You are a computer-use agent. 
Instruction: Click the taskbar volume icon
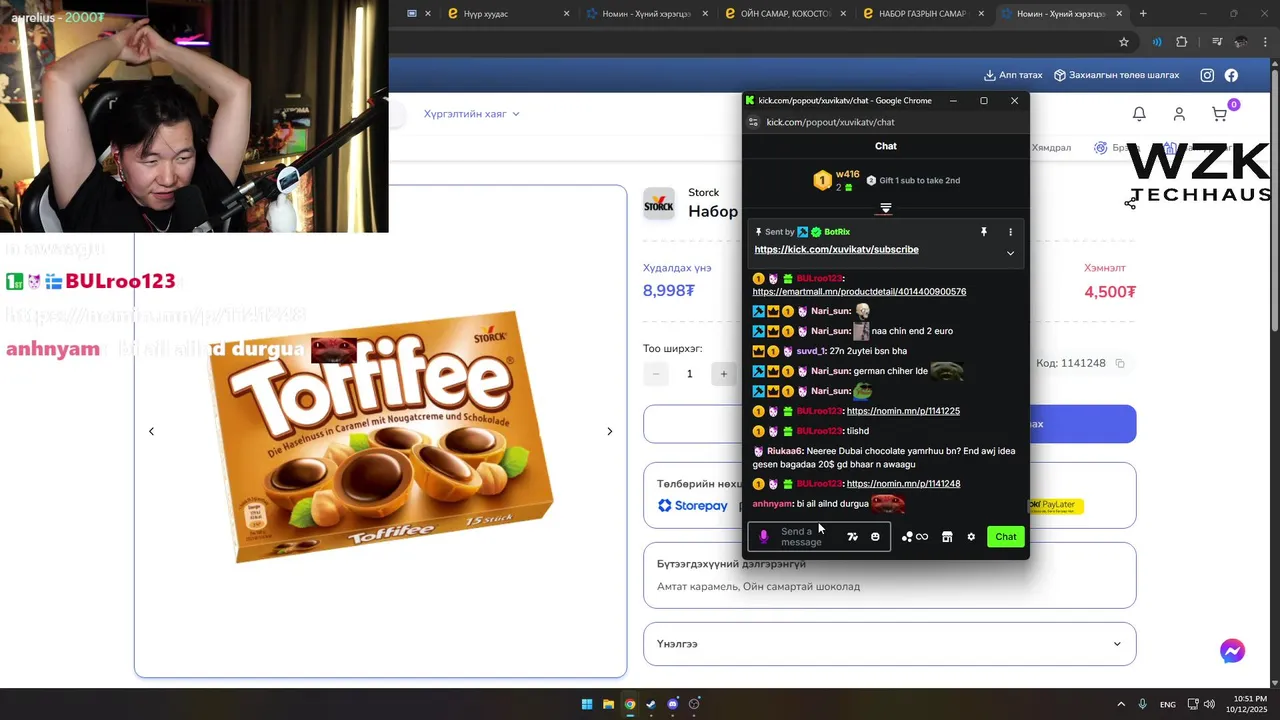point(1209,704)
